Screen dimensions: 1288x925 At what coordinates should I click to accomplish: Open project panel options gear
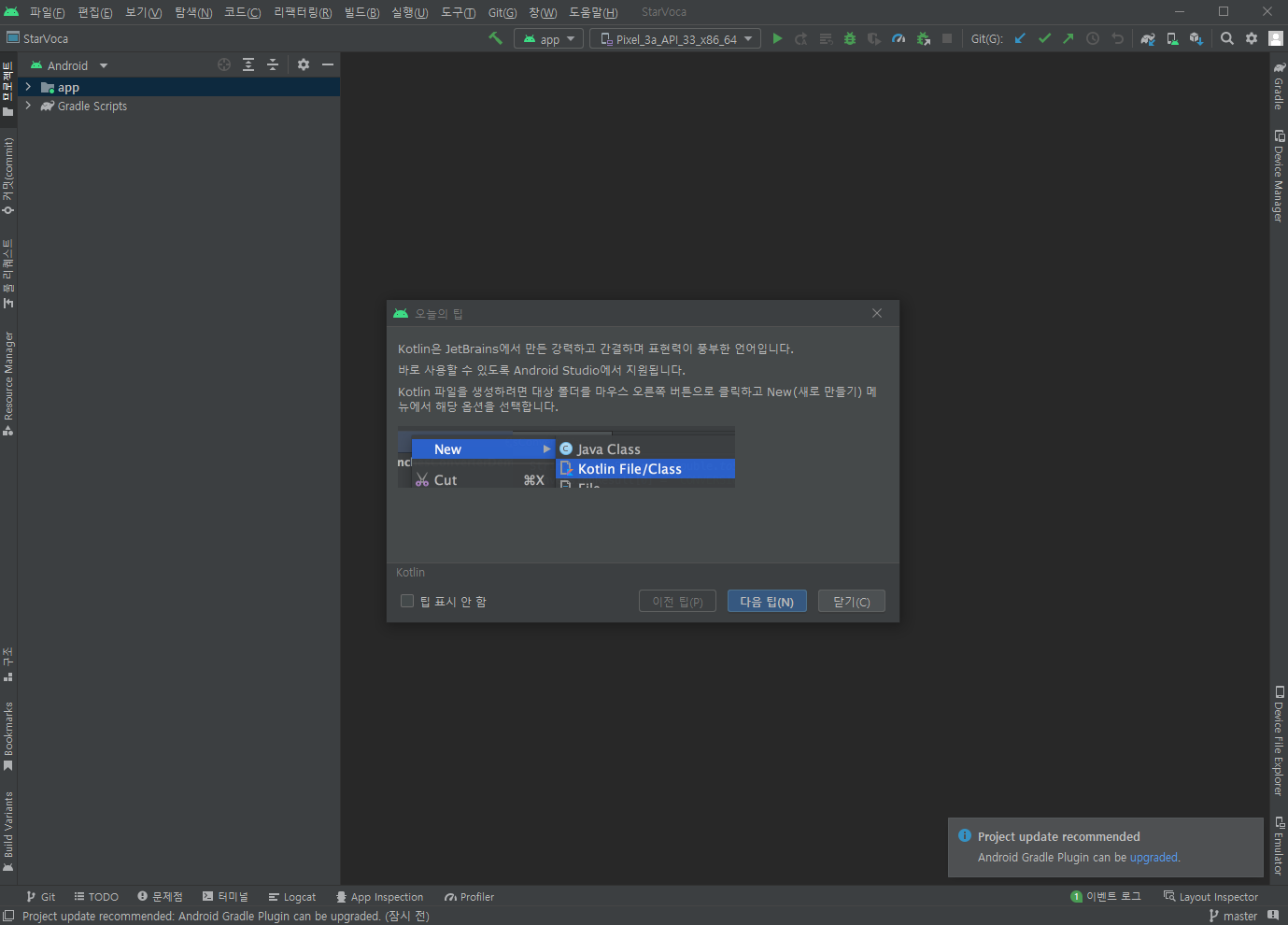tap(304, 64)
